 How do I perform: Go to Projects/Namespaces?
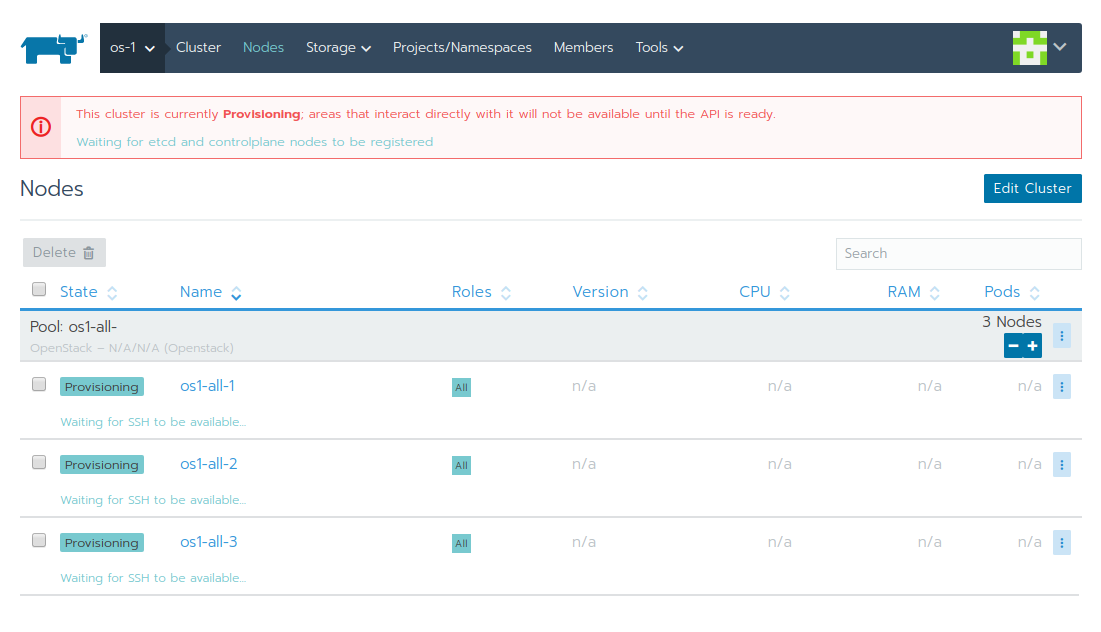click(x=462, y=47)
